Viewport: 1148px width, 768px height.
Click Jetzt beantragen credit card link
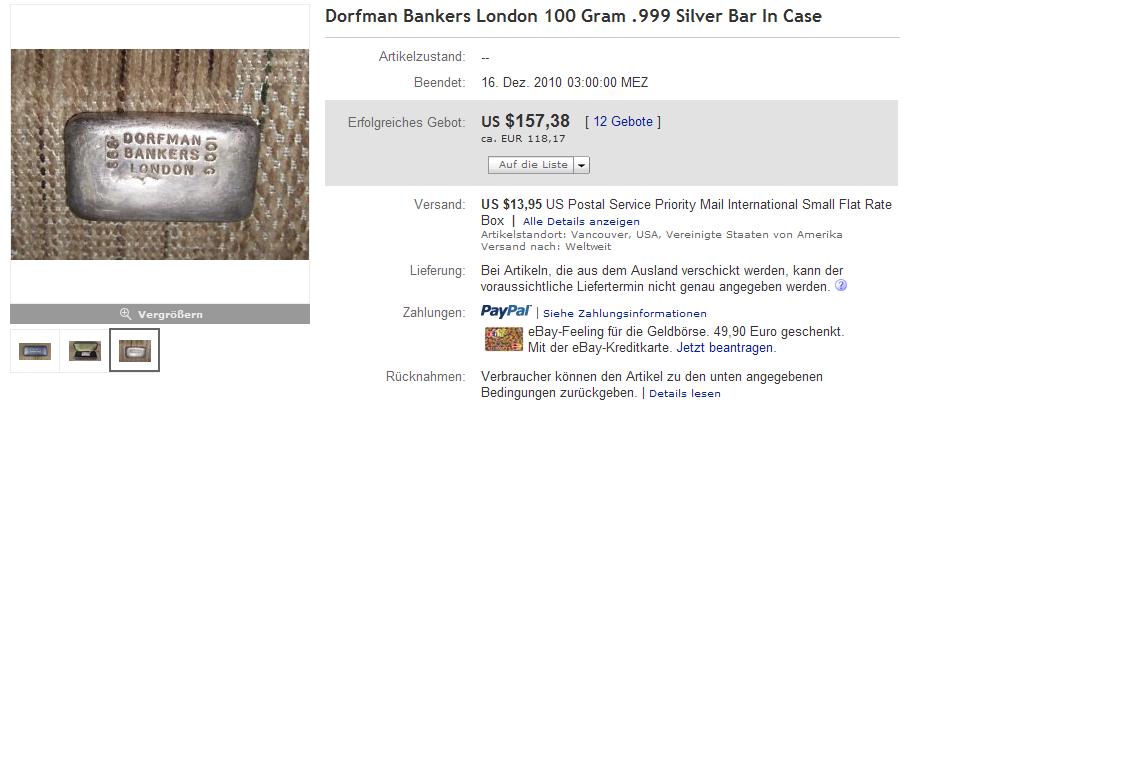point(724,348)
